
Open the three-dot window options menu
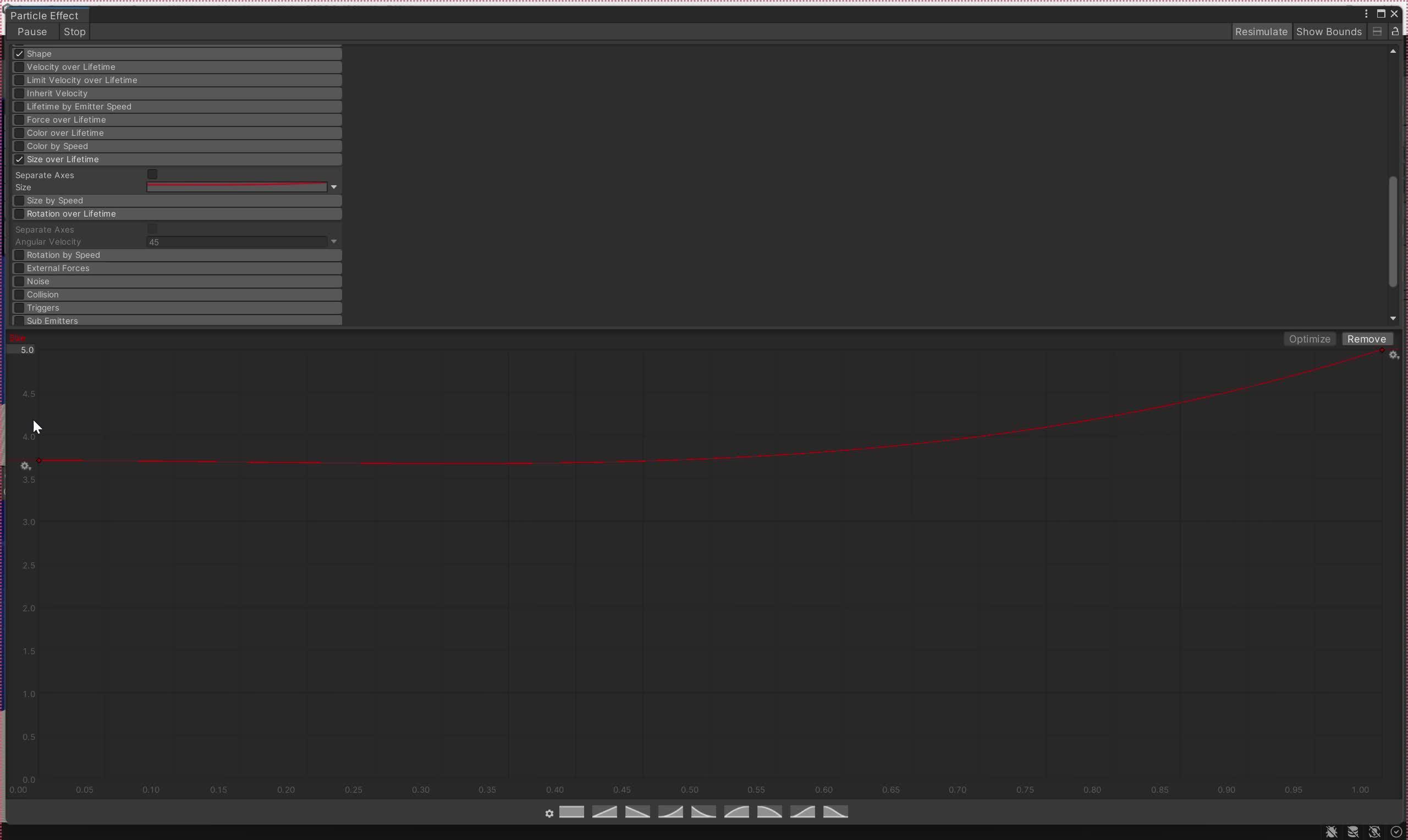[x=1365, y=13]
